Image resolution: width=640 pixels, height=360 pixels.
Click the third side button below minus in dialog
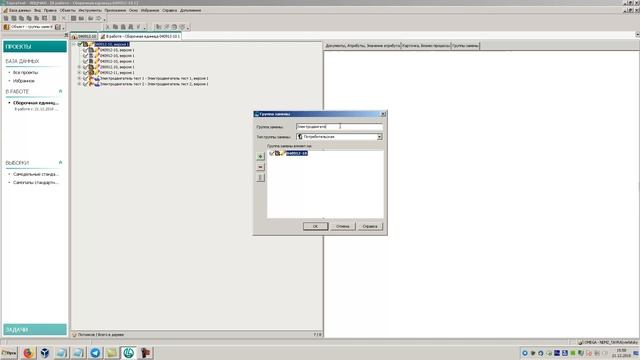coord(260,178)
